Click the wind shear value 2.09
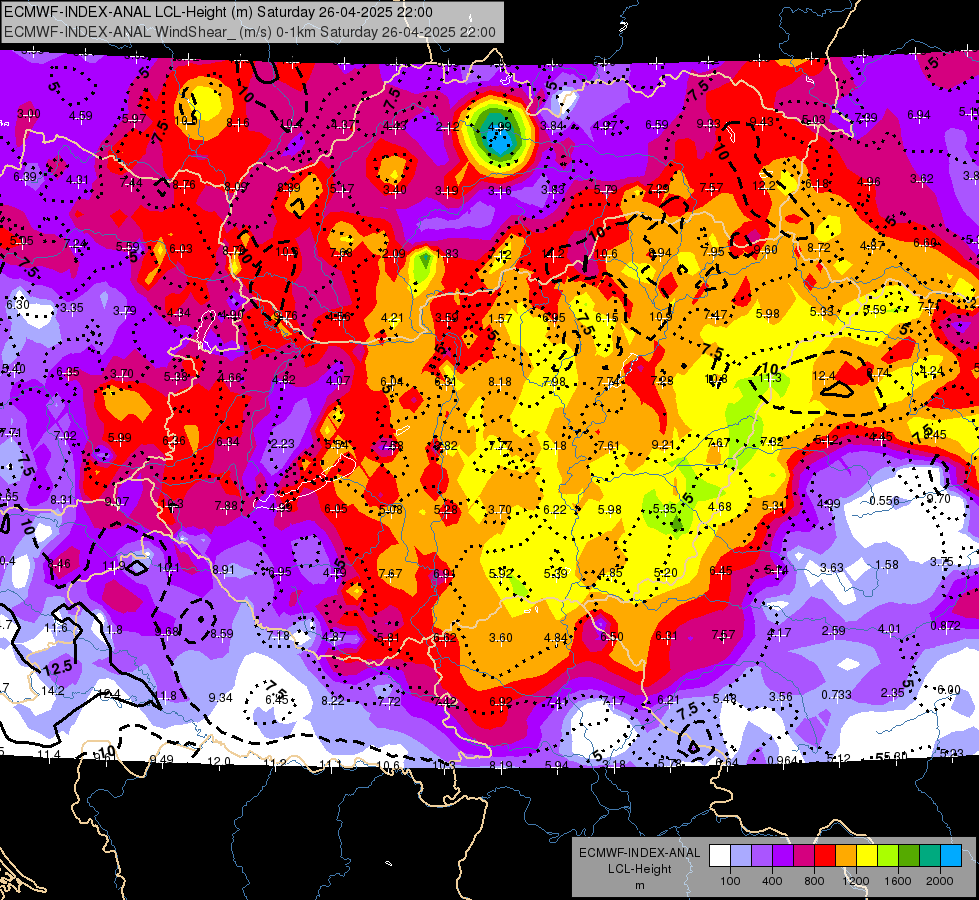The image size is (979, 900). coord(394,254)
